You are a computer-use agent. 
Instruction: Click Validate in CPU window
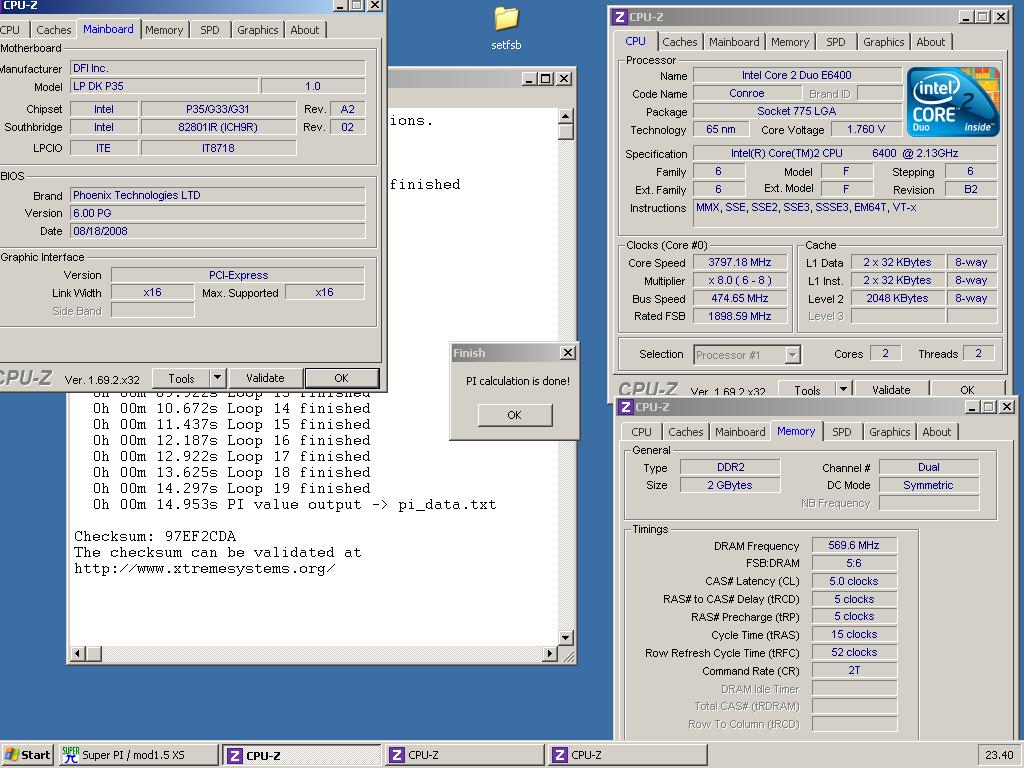point(891,389)
